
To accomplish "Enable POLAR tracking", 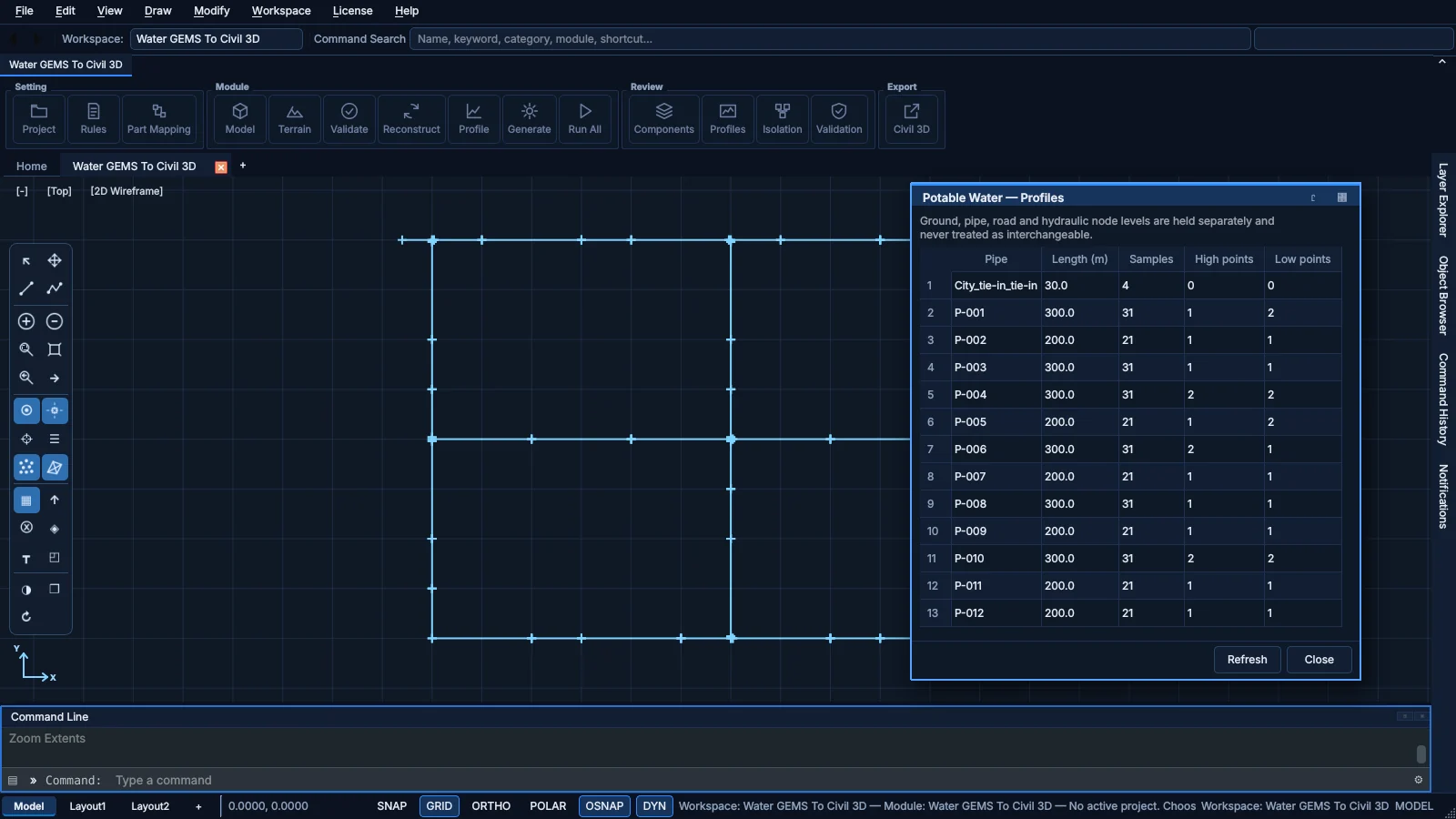I will (x=548, y=806).
